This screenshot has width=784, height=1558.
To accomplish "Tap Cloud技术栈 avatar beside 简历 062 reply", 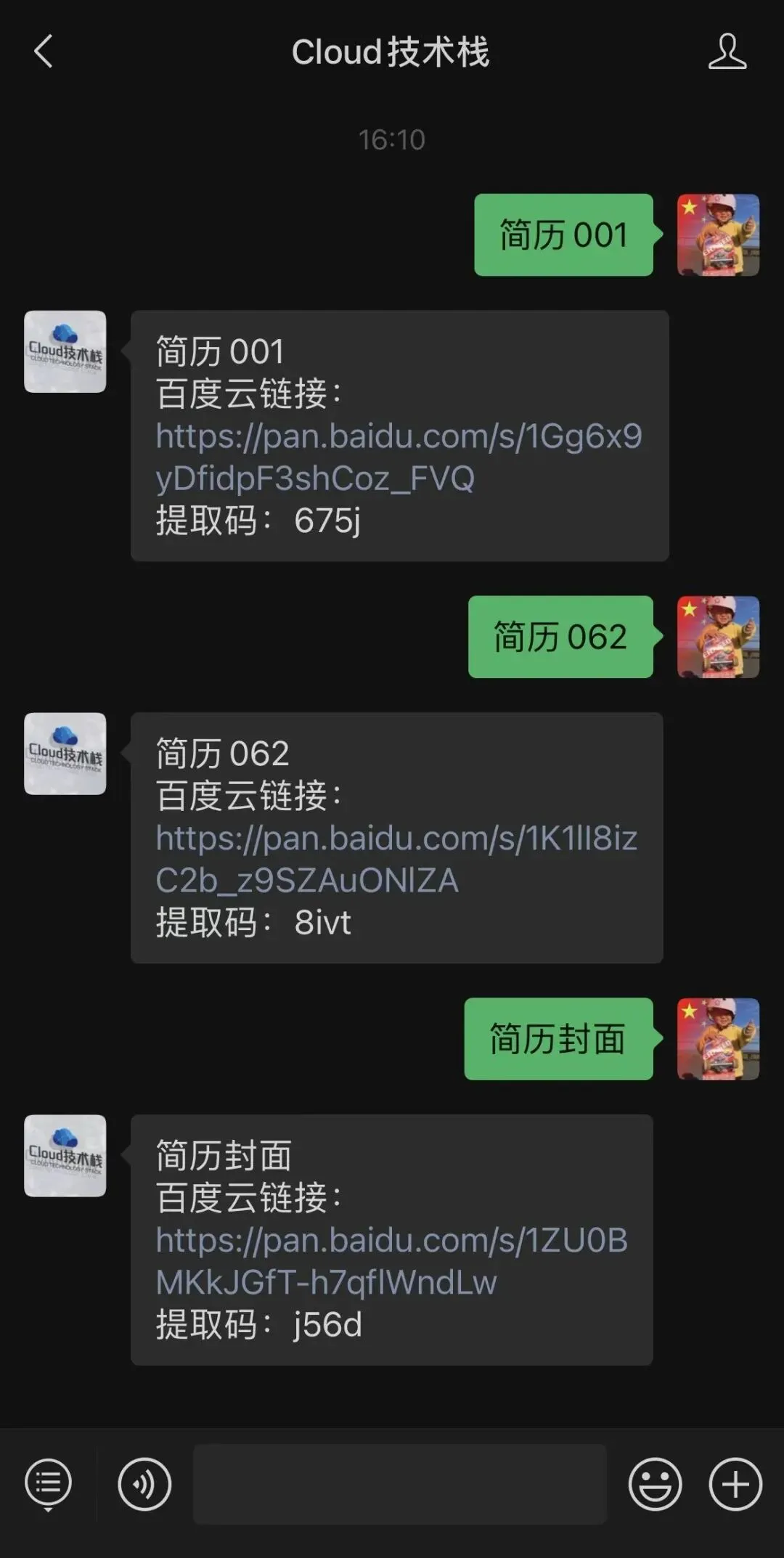I will 65,754.
